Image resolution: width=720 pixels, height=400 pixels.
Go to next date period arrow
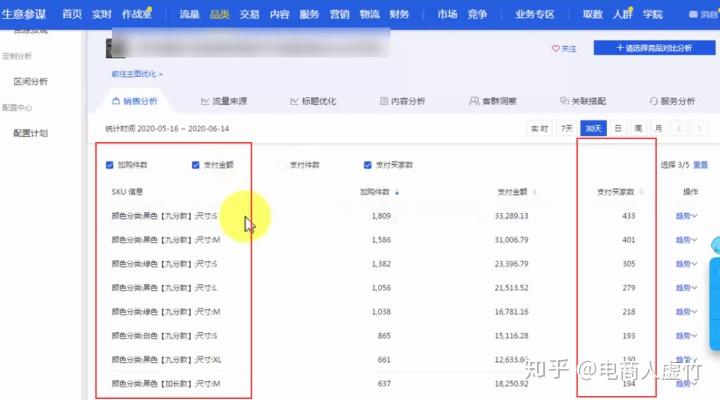699,129
